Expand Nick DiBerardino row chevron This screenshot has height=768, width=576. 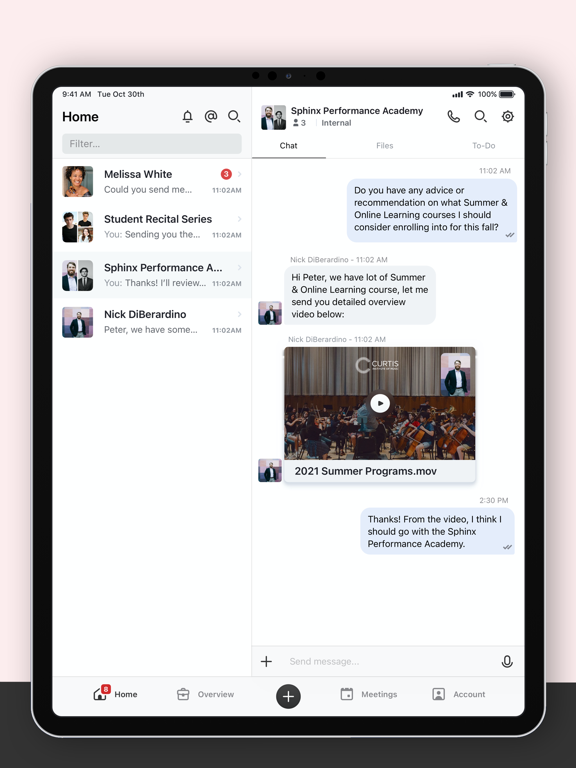240,314
